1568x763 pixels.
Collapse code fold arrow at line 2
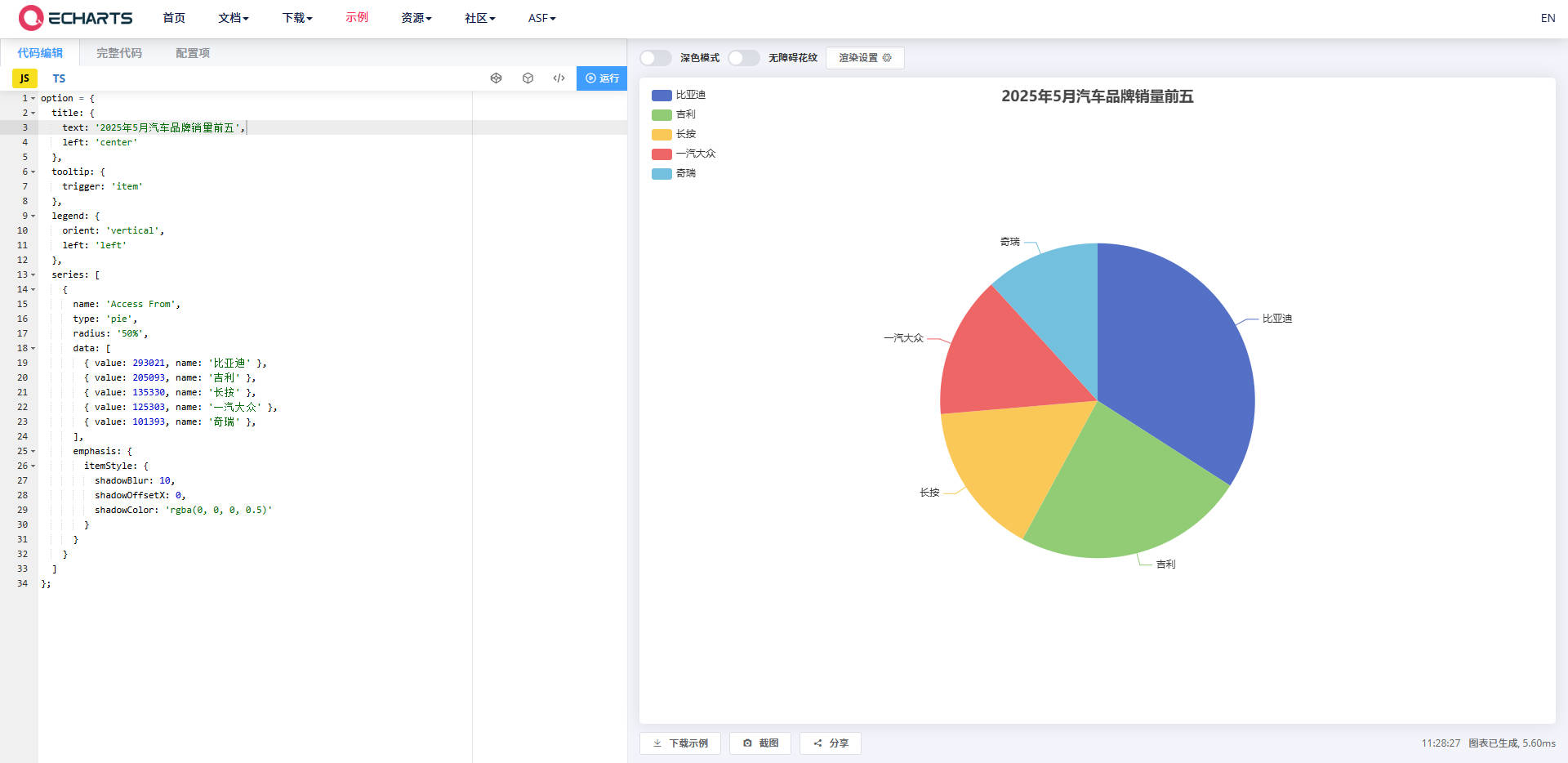point(33,113)
